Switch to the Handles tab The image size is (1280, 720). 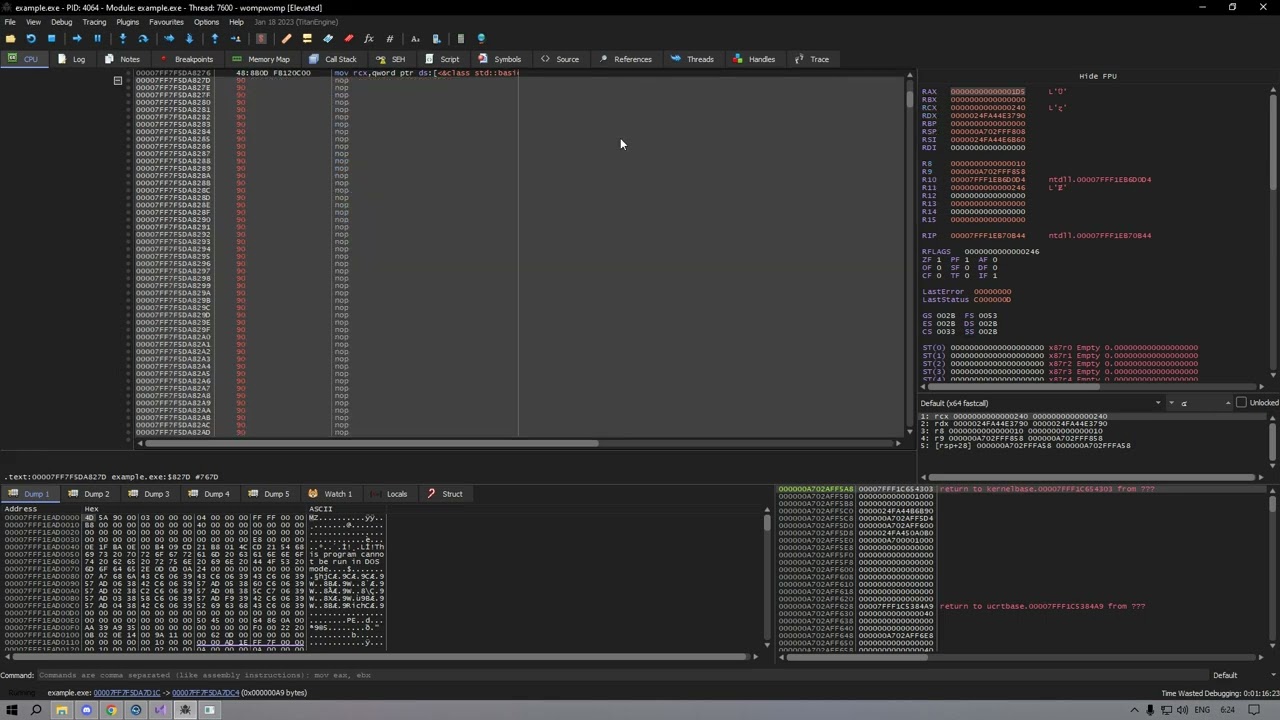coord(754,59)
